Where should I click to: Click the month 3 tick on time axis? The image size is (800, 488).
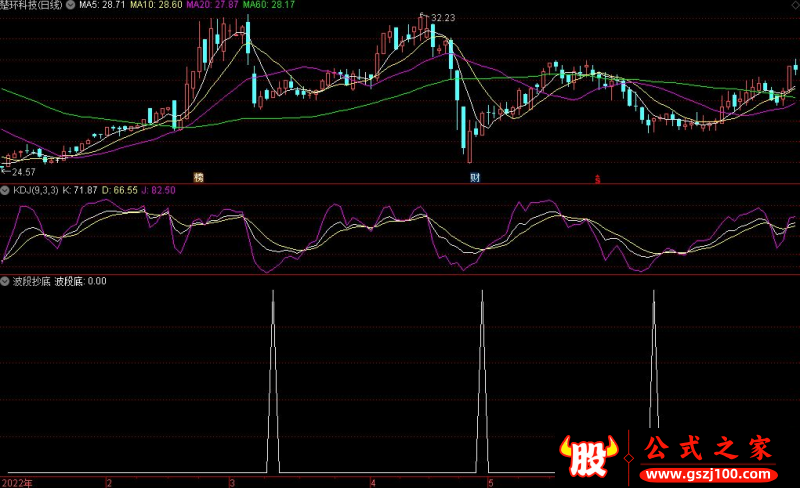tap(231, 482)
